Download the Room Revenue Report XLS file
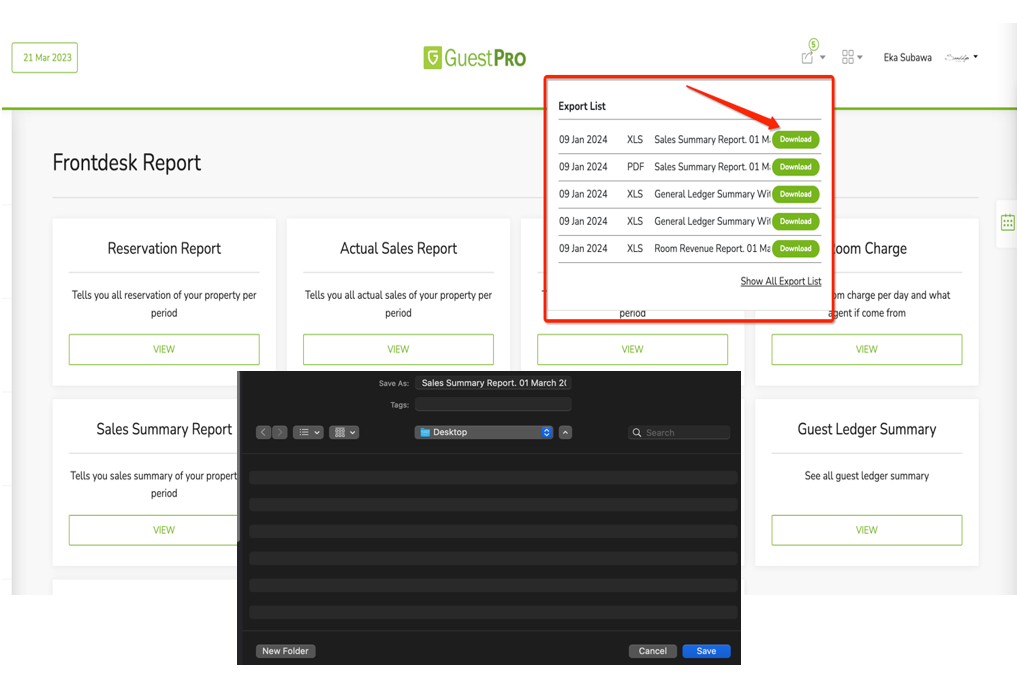1017x684 pixels. click(x=795, y=248)
